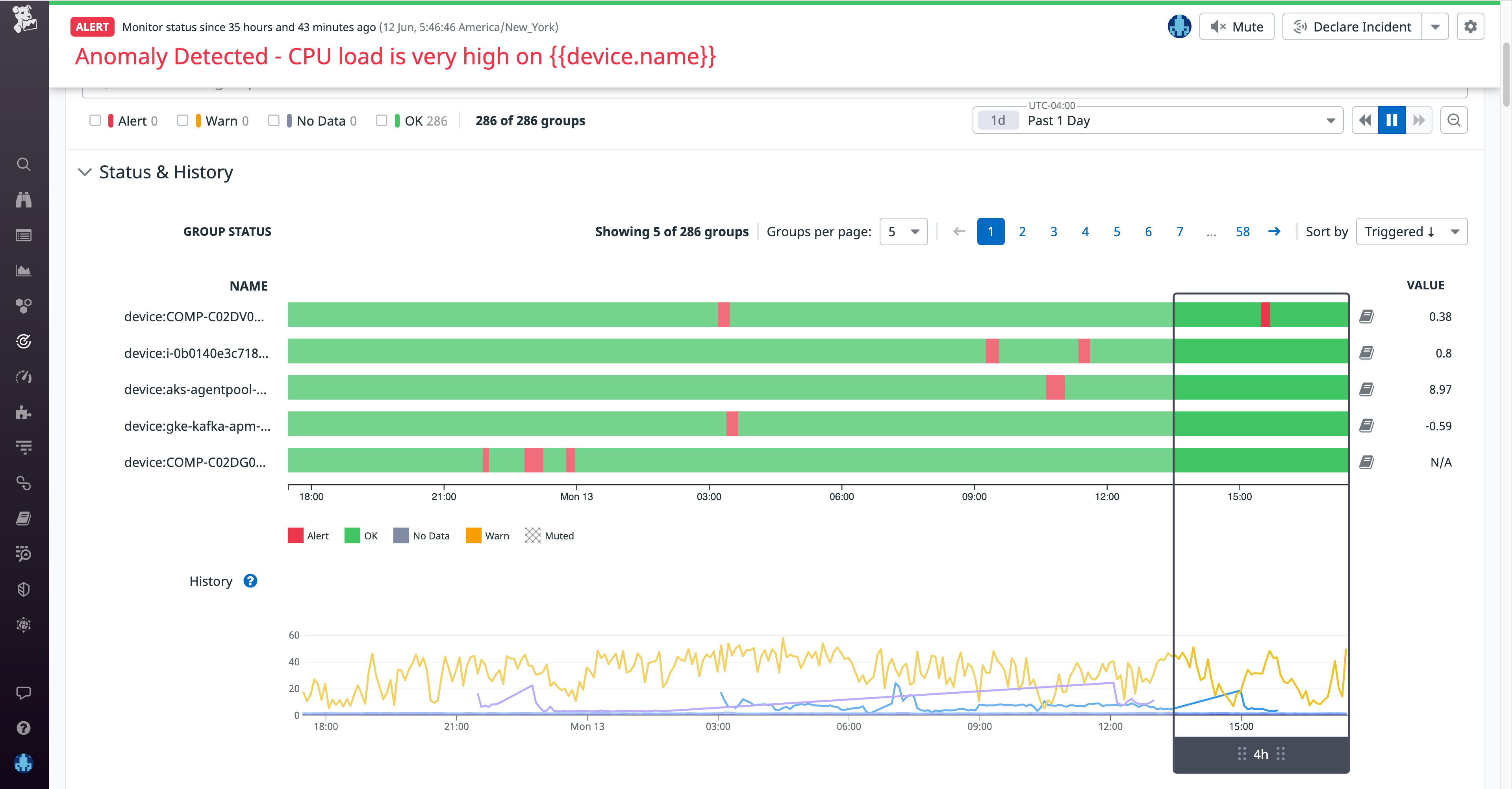Image resolution: width=1512 pixels, height=789 pixels.
Task: Check the Warn status filter checkbox
Action: point(183,120)
